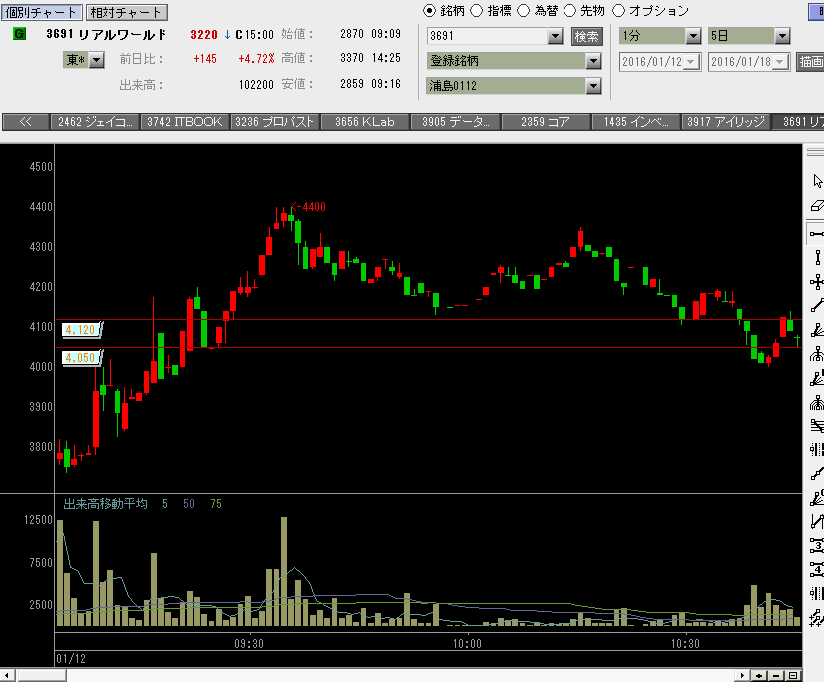Screen dimensions: 824x682
Task: Switch to the 相対チャート tab
Action: [126, 12]
